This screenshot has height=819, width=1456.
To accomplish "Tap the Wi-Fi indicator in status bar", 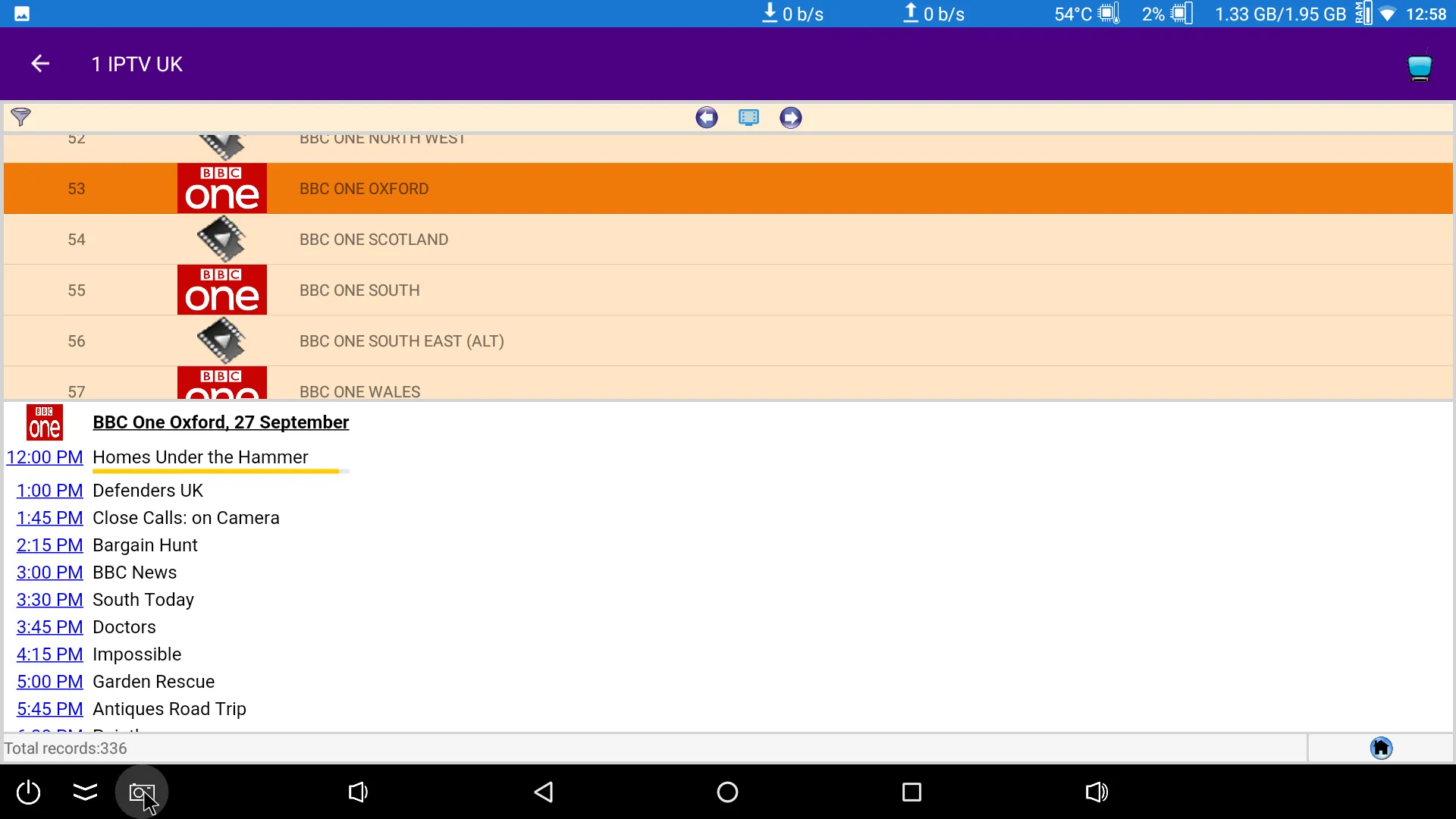I will coord(1387,14).
